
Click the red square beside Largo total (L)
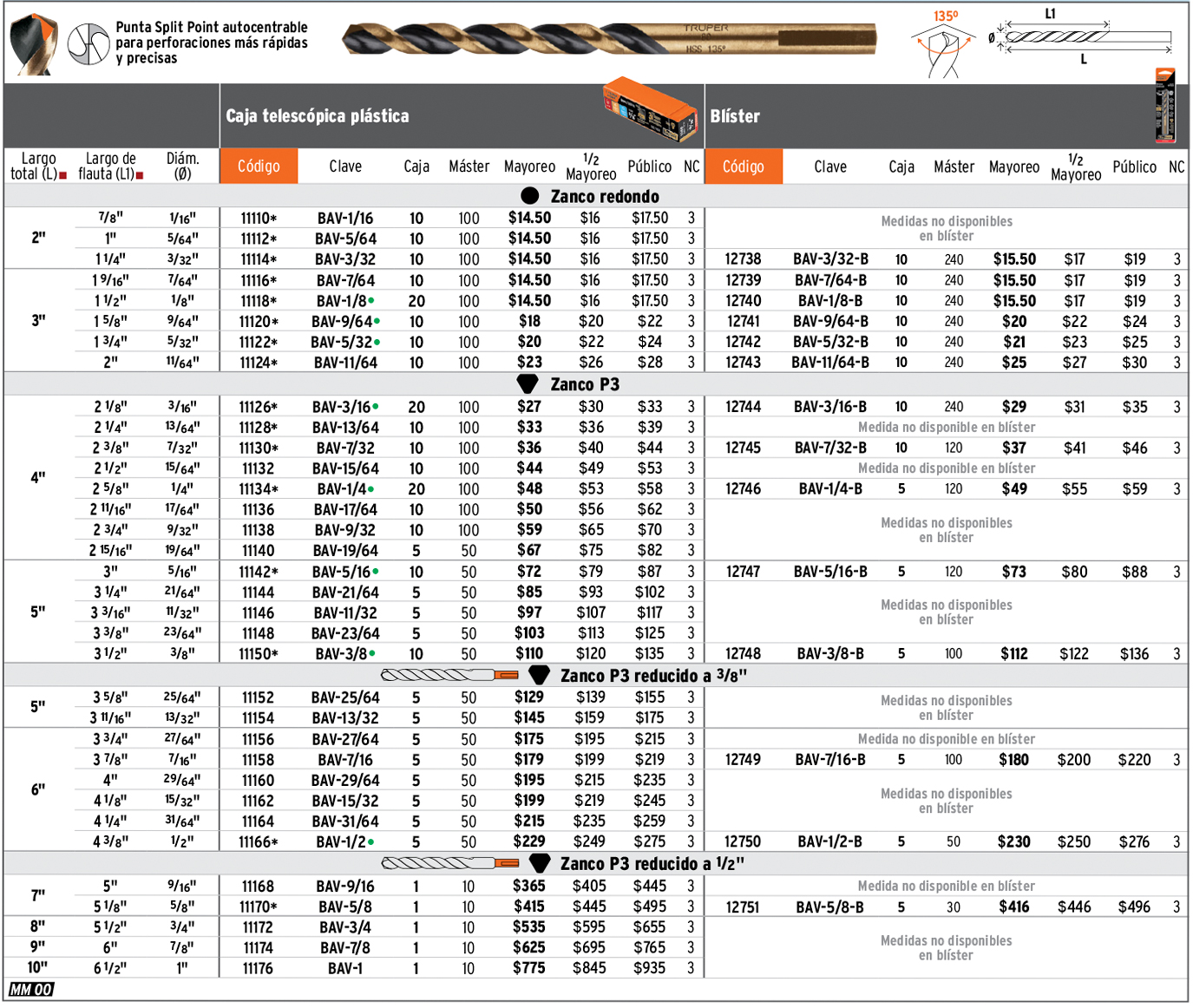(63, 175)
